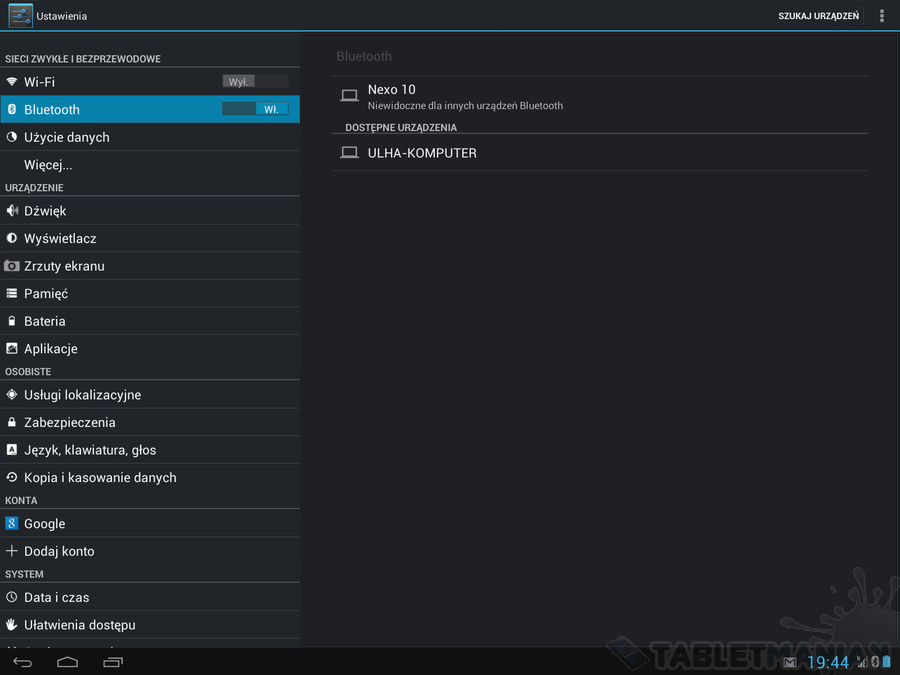Click the laptop icon beside Nexo 10
The width and height of the screenshot is (900, 675).
349,95
